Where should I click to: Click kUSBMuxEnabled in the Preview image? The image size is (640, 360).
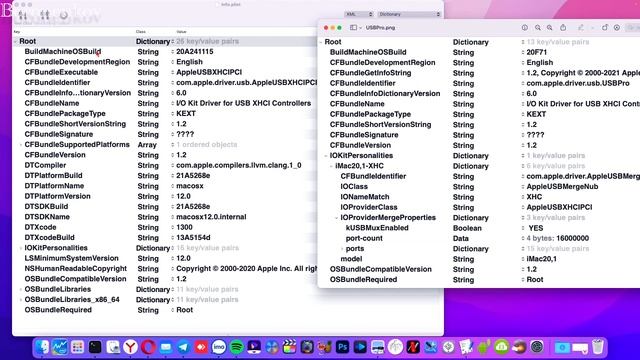coord(377,228)
